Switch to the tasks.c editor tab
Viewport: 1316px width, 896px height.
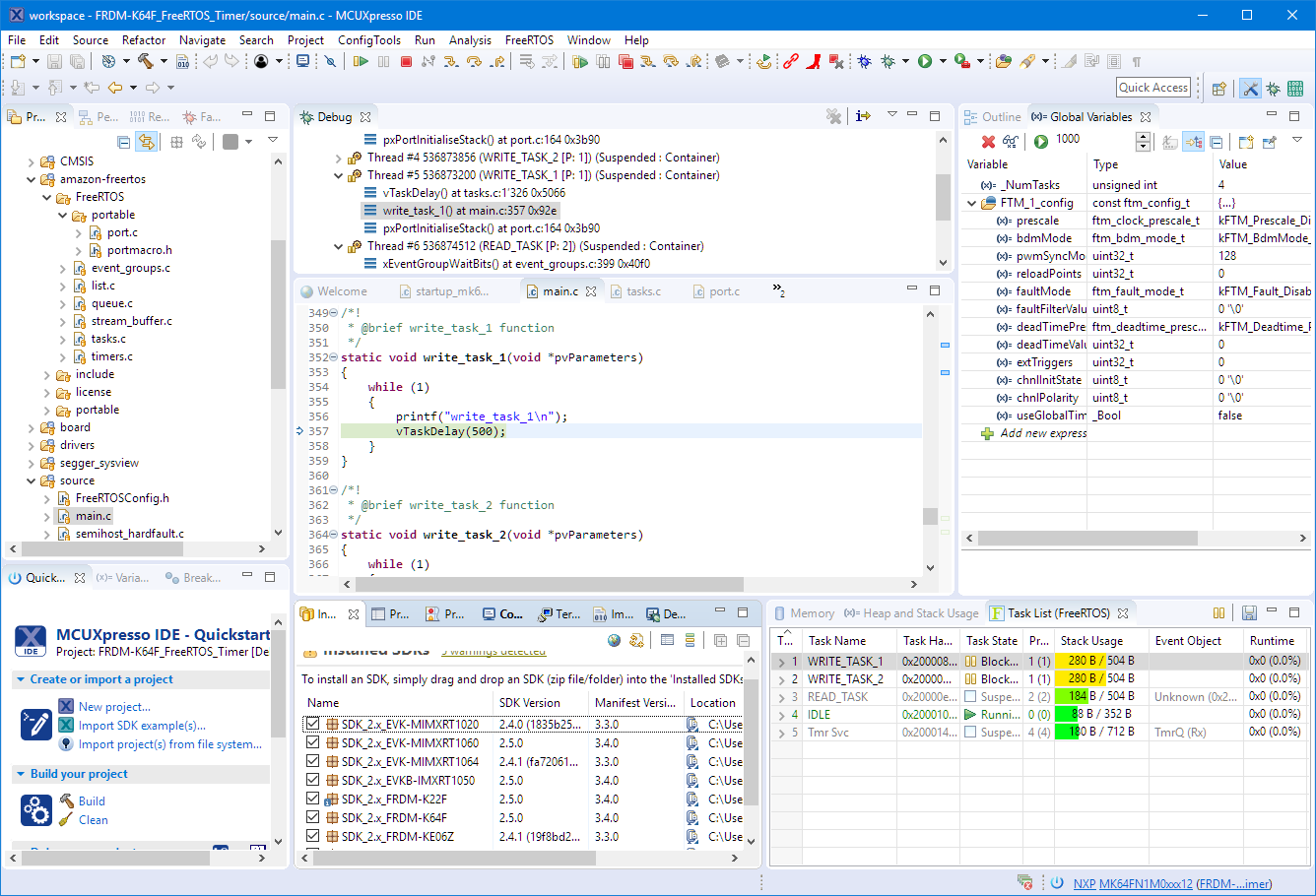click(x=642, y=291)
